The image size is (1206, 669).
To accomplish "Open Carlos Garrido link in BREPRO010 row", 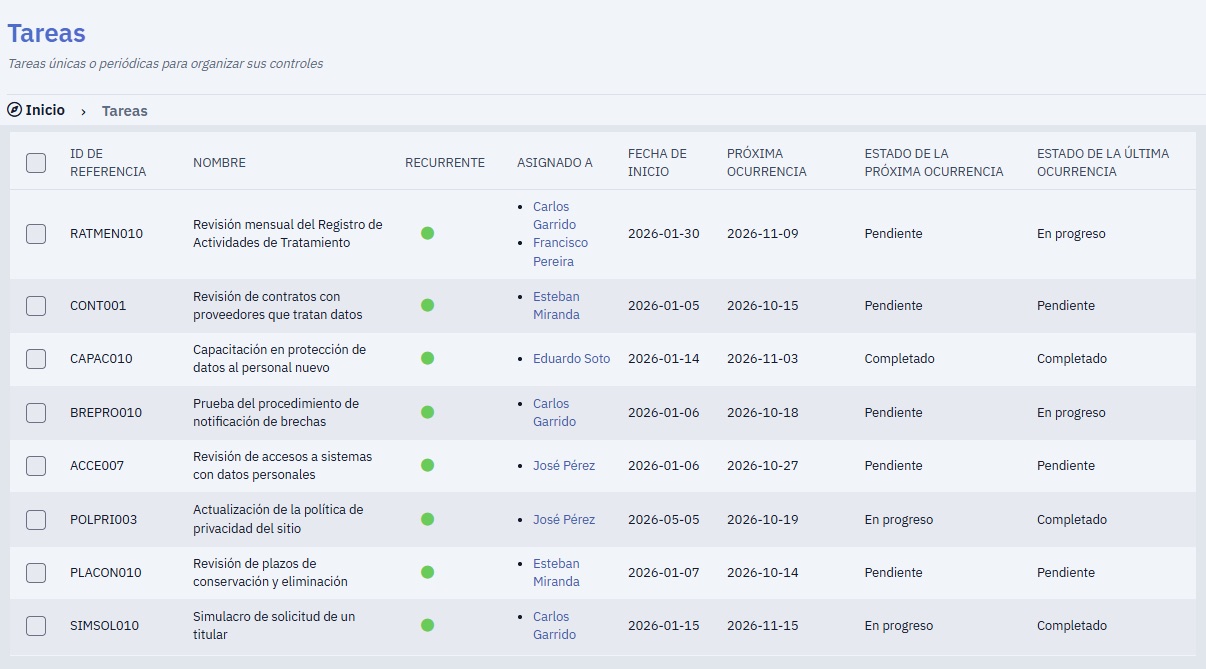I will click(554, 412).
